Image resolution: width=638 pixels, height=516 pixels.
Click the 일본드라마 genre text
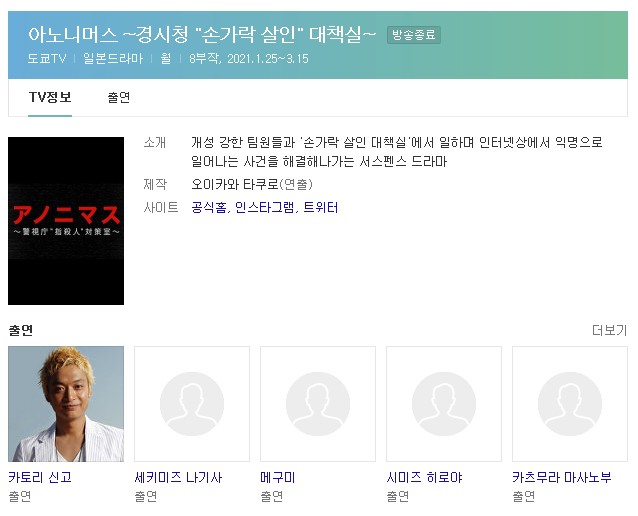(x=113, y=59)
